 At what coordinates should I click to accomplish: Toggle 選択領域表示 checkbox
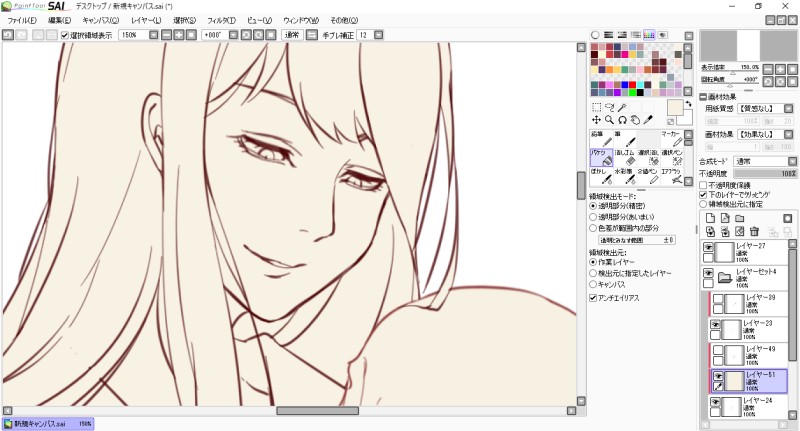[x=65, y=35]
